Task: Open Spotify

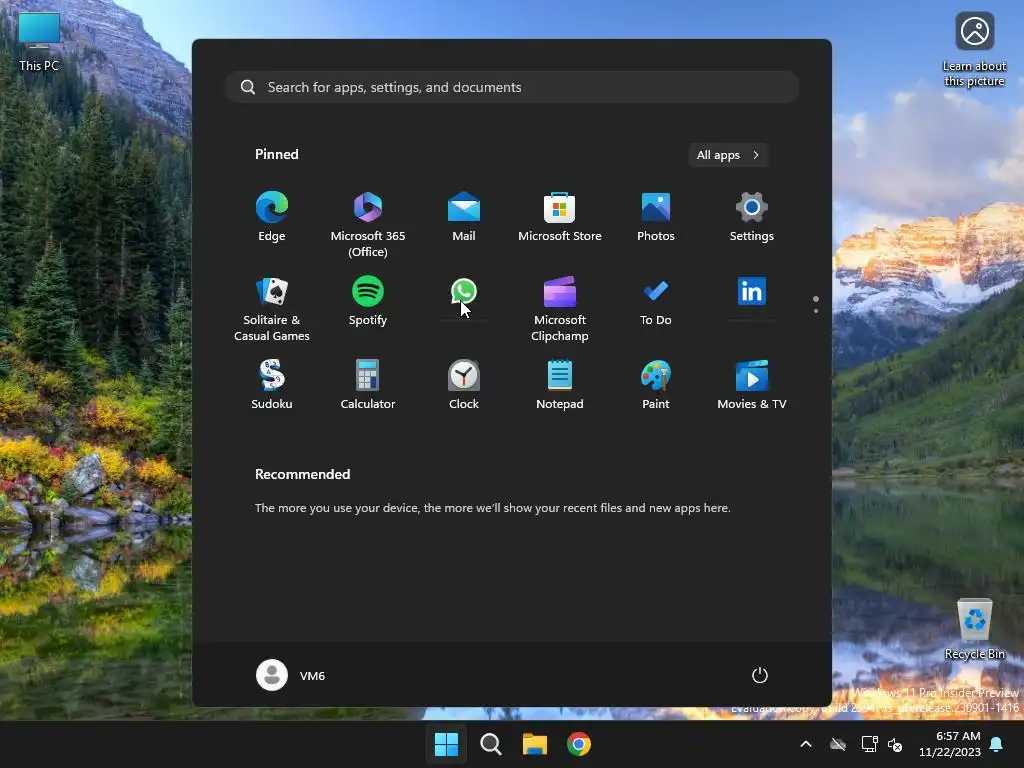Action: [x=368, y=301]
